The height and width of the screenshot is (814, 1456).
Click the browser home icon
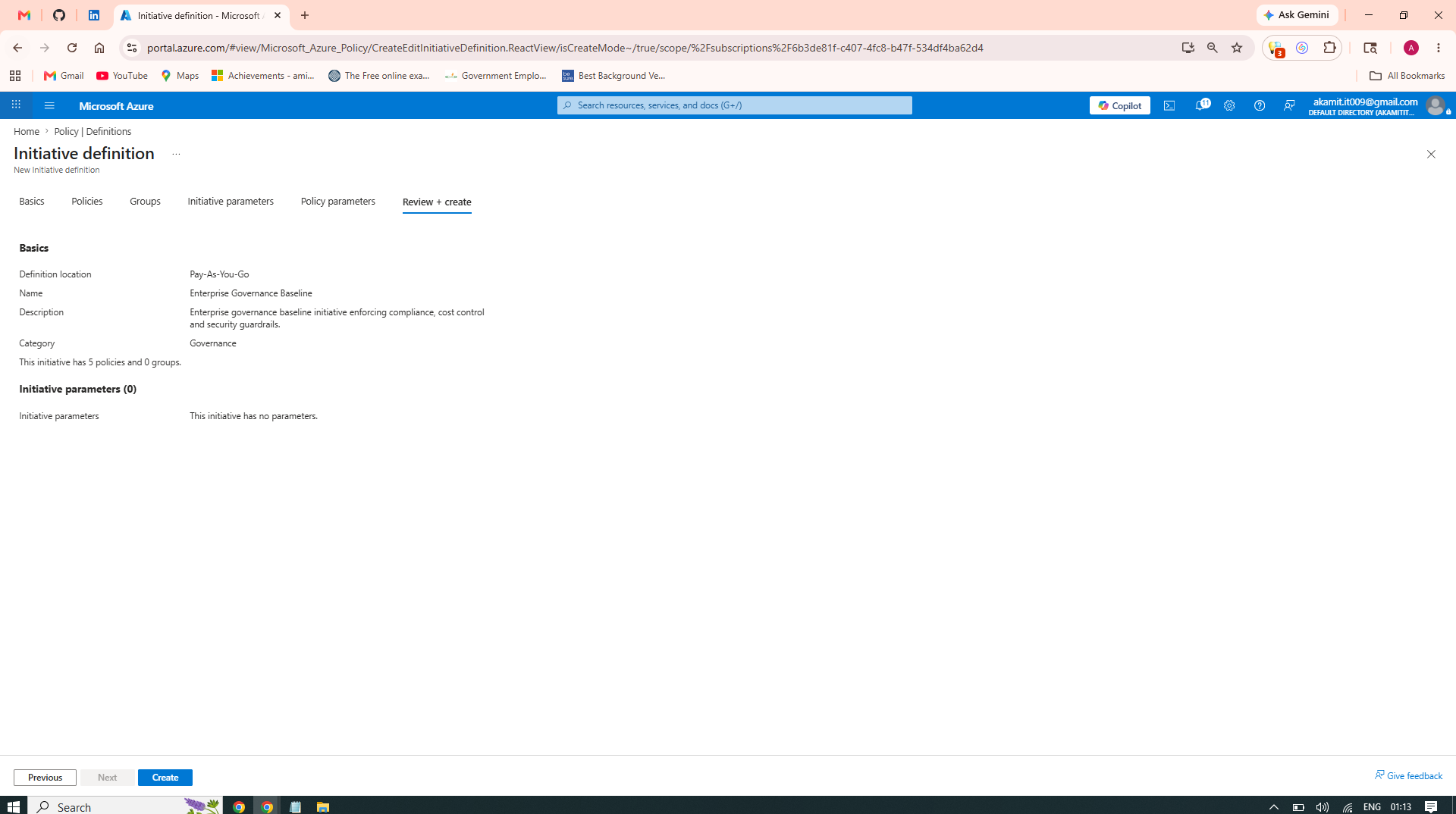[99, 48]
